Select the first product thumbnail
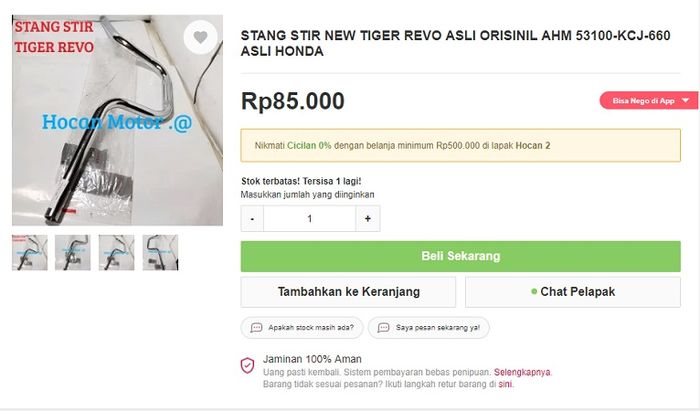This screenshot has height=411, width=700. (29, 253)
